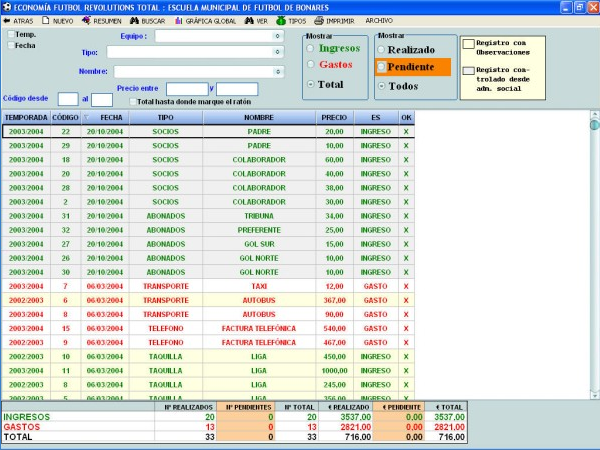This screenshot has height=450, width=600.
Task: Enable the Temp. checkbox
Action: pyautogui.click(x=11, y=34)
